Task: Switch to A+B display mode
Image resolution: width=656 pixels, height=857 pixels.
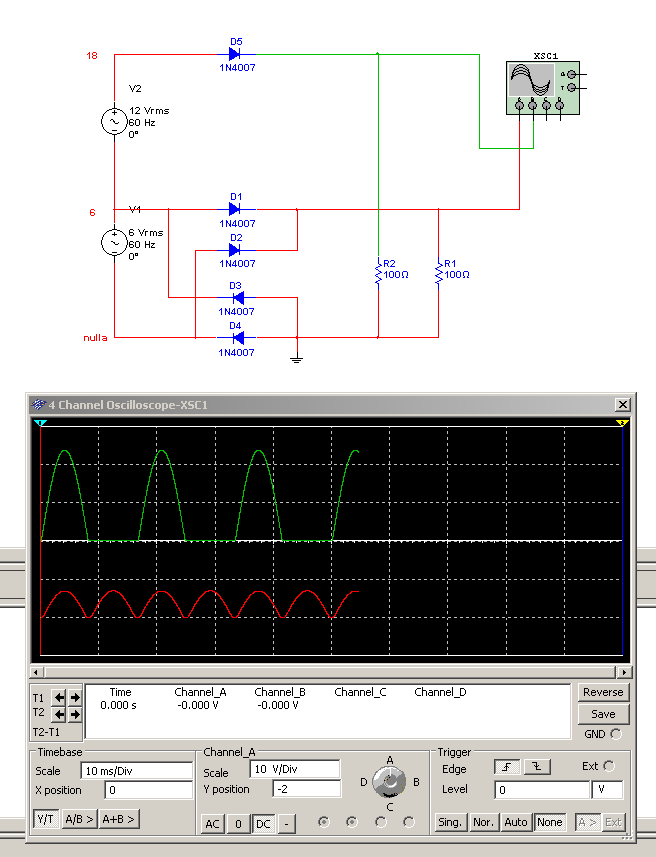Action: (x=119, y=819)
